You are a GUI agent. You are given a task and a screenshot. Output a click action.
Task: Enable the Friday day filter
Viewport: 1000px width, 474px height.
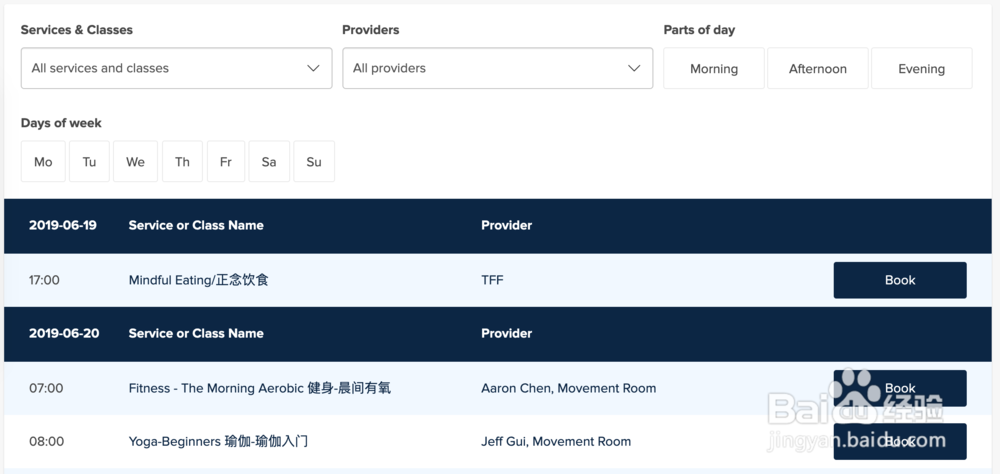226,162
